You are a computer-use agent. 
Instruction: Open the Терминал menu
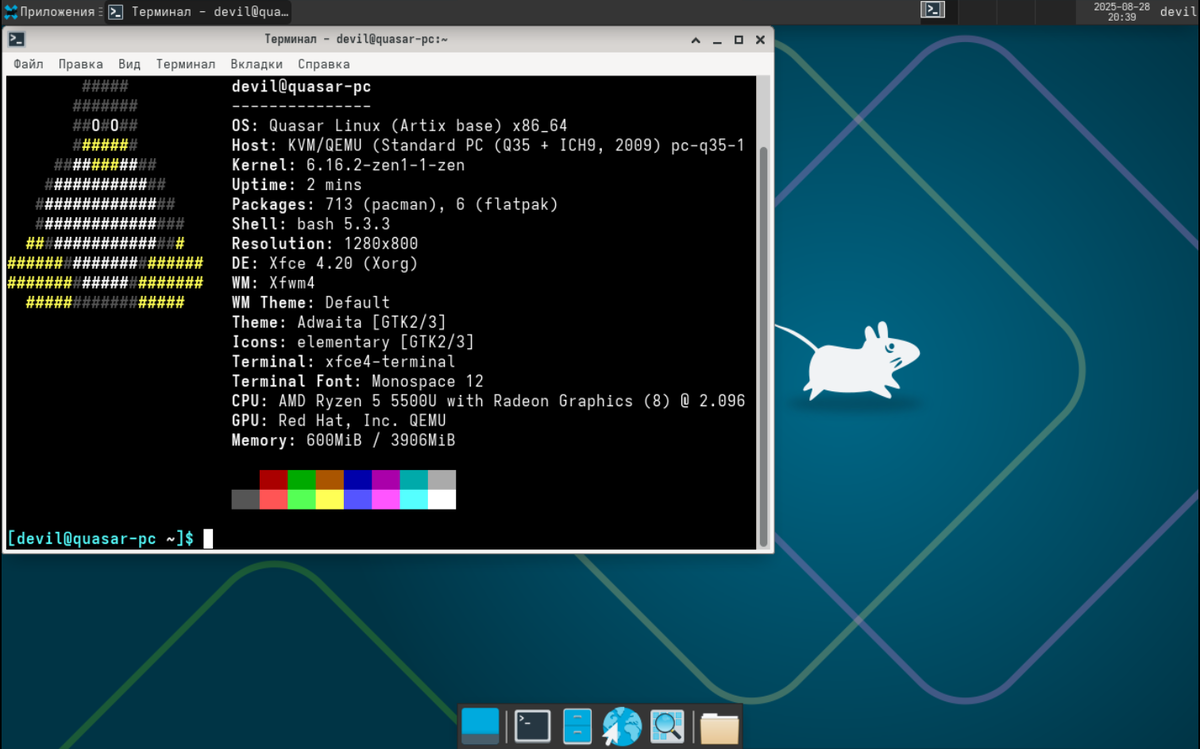tap(184, 63)
